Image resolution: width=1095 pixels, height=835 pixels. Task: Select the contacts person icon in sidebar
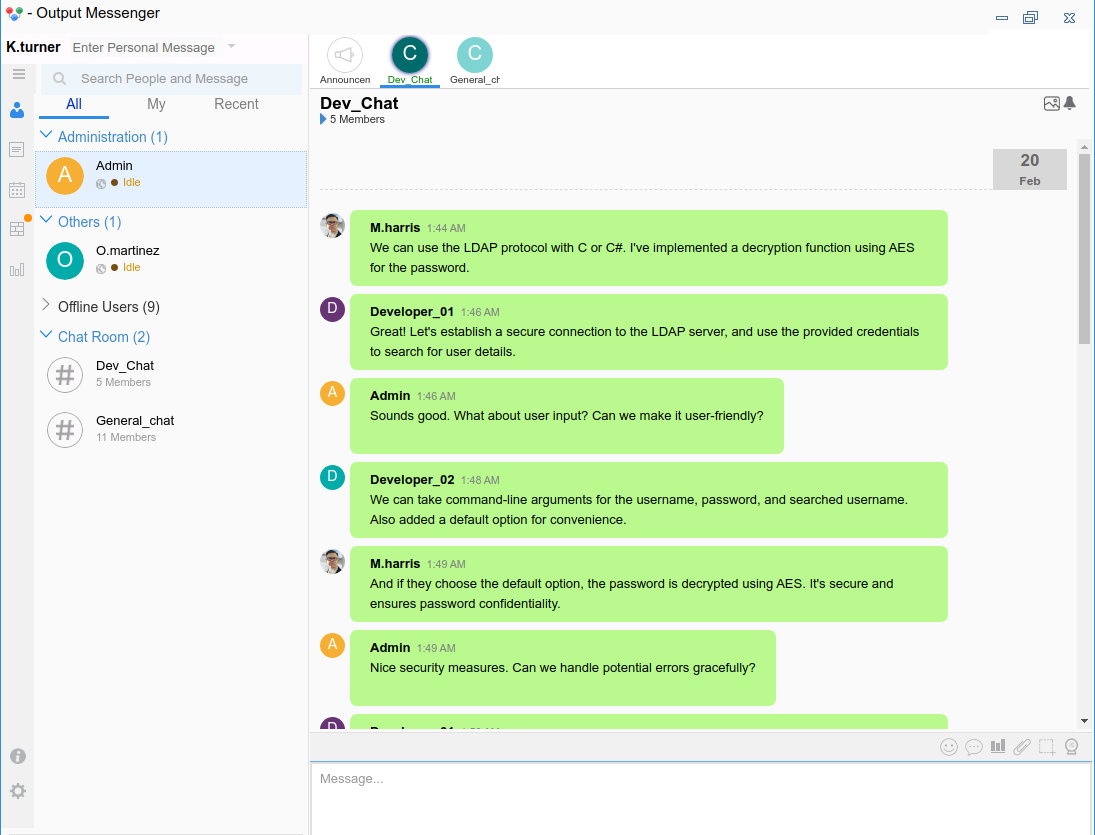point(17,110)
